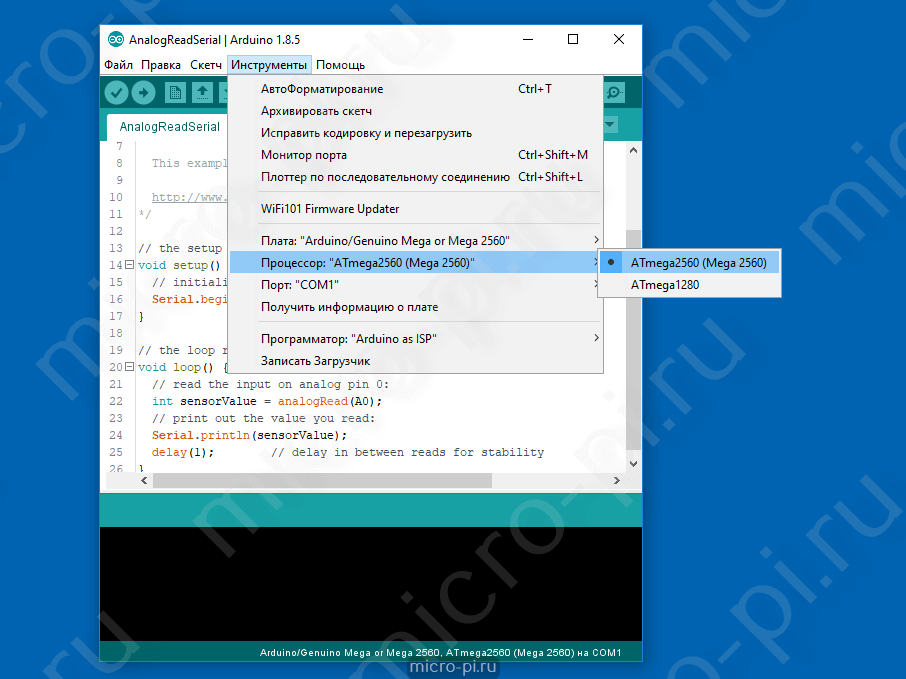Screen dimensions: 906x679
Task: Click АвтоФорматирование menu entry
Action: (322, 89)
